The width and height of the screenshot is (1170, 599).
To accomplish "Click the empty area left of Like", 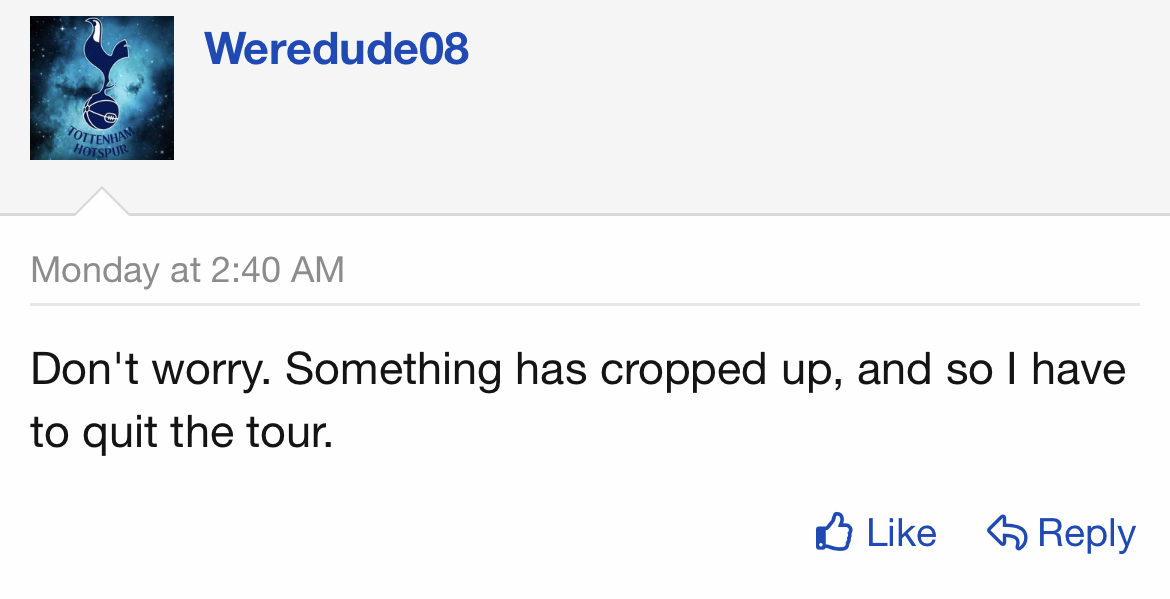I will point(418,533).
